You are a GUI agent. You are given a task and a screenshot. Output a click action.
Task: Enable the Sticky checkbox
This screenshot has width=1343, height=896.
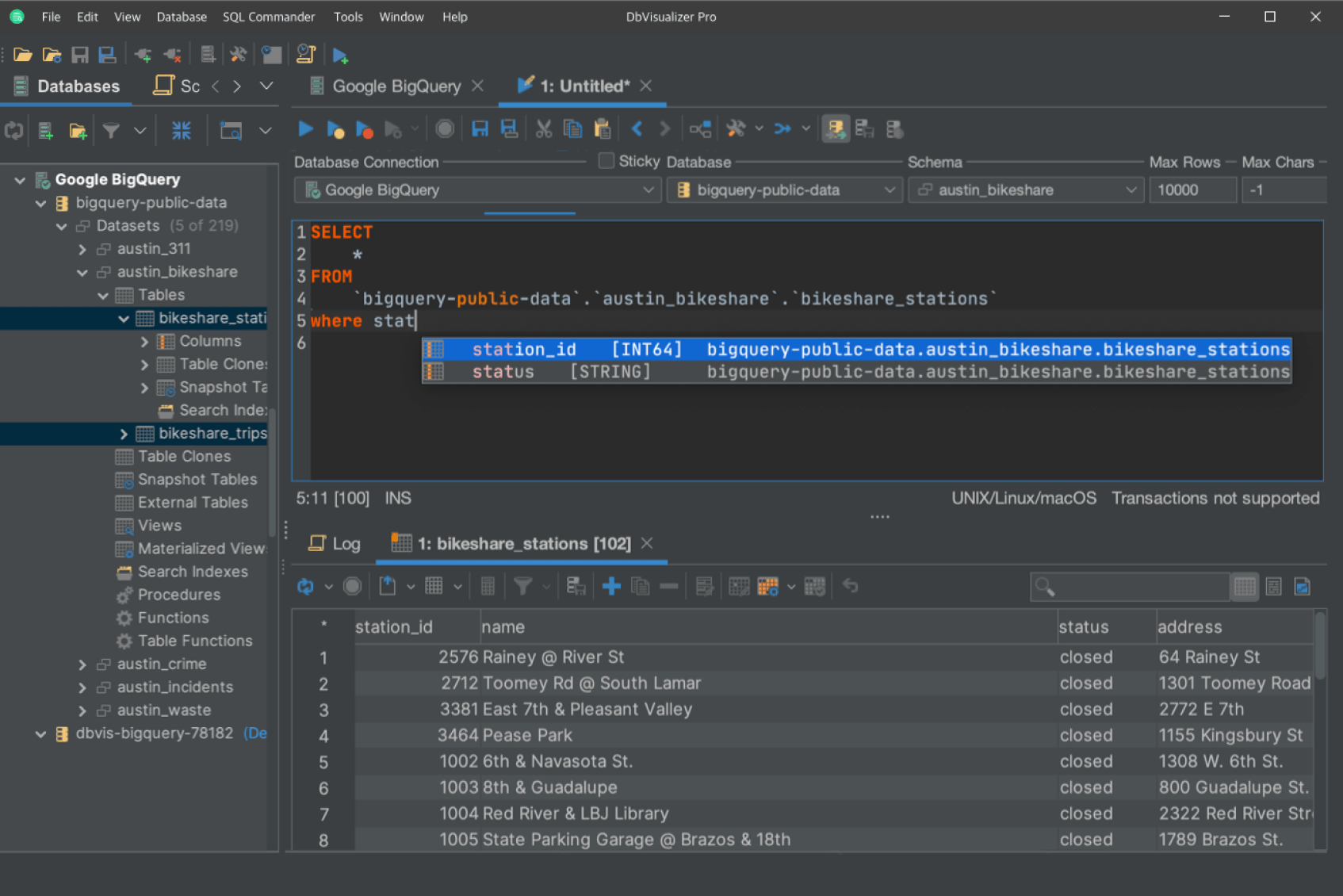click(x=606, y=161)
